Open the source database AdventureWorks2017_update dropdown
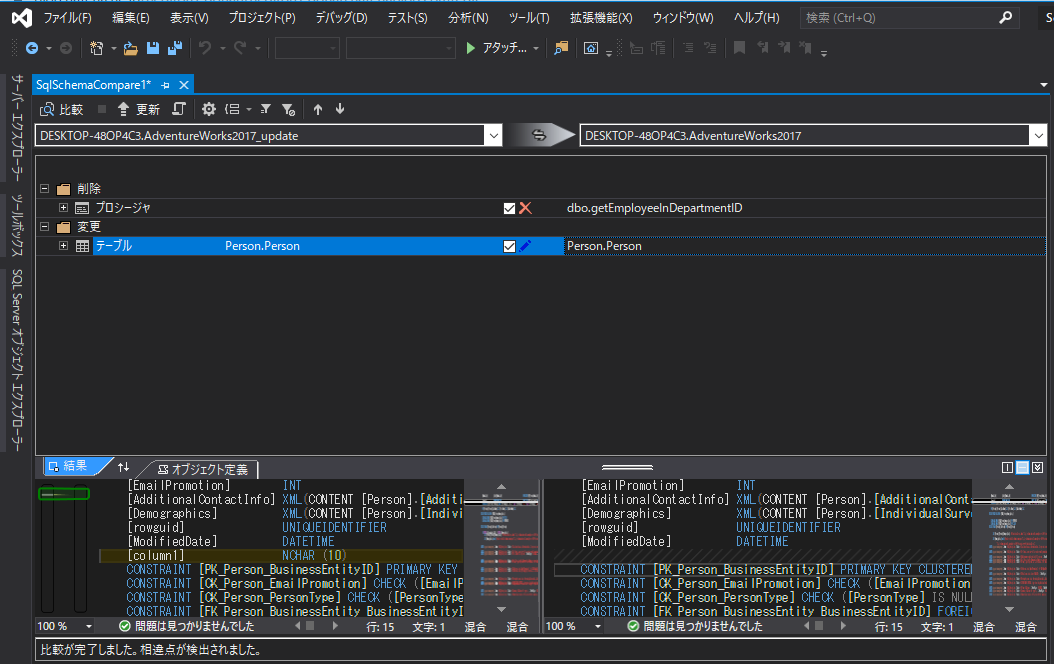1054x664 pixels. tap(493, 136)
